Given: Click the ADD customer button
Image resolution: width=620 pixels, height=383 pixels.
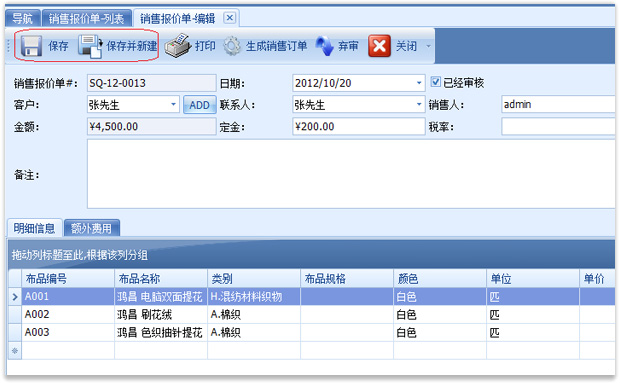Looking at the screenshot, I should (x=199, y=105).
